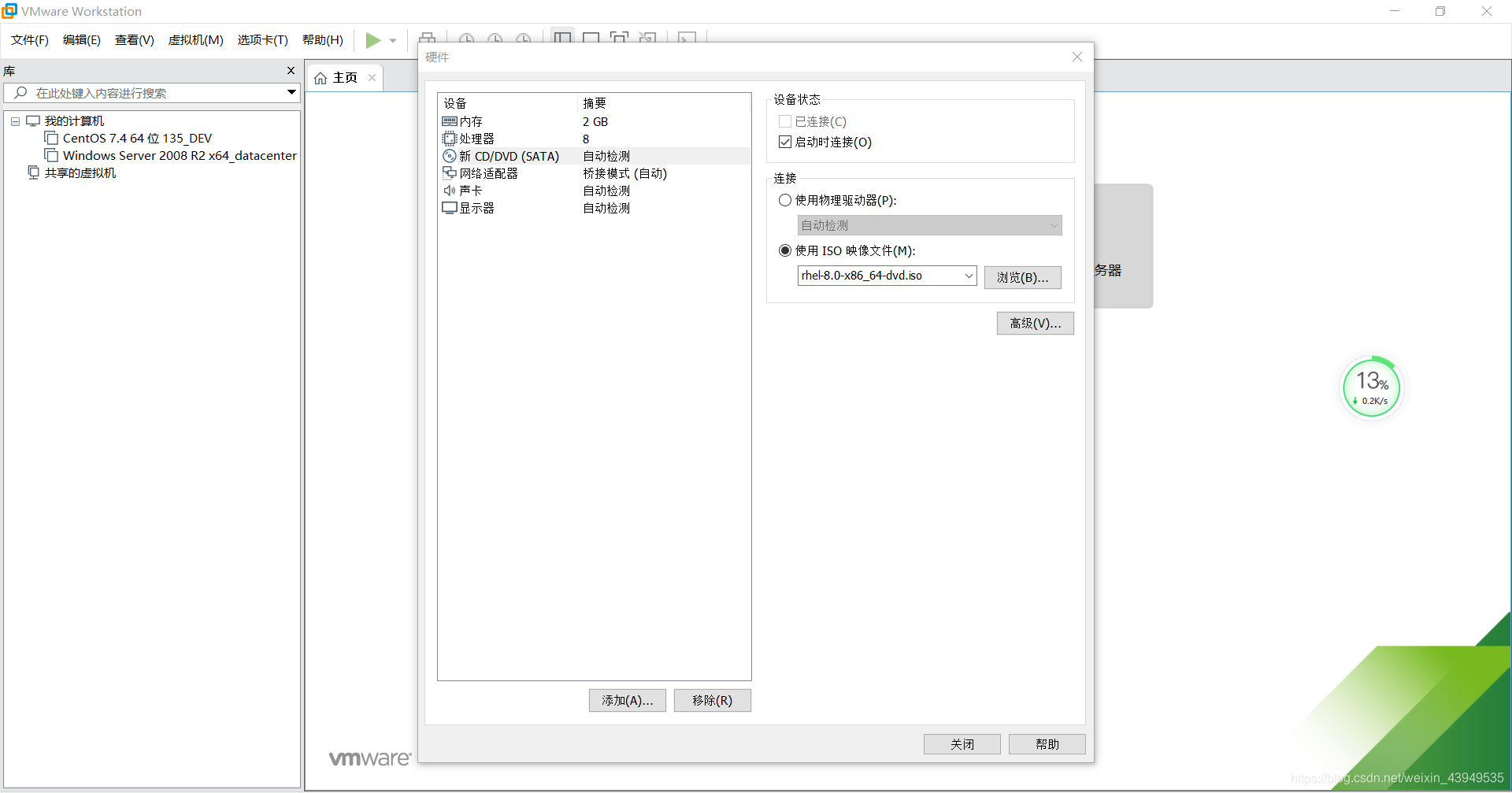Uncheck 启动时连接(O) checkbox
This screenshot has width=1512, height=793.
[785, 142]
